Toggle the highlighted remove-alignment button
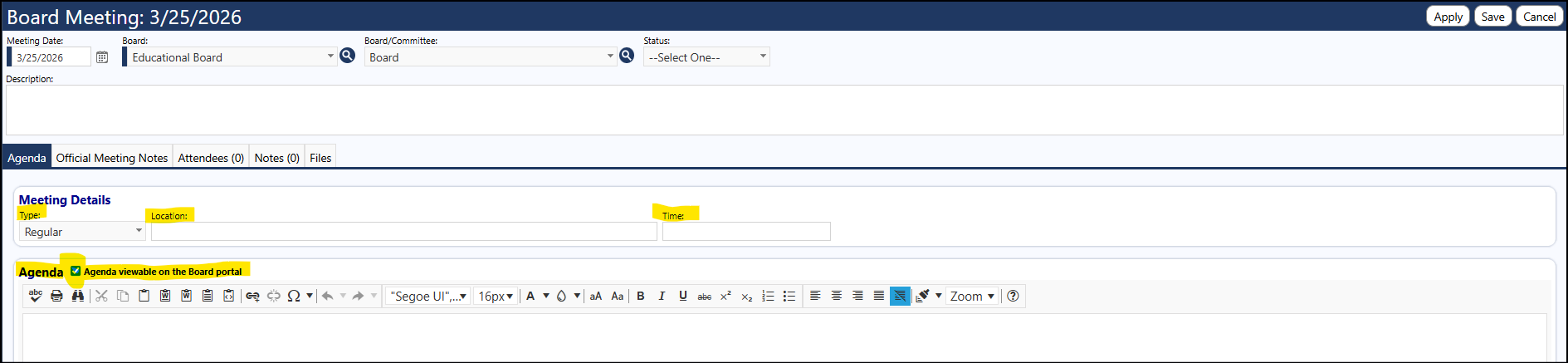Screen dimensions: 1568x363 tap(900, 296)
